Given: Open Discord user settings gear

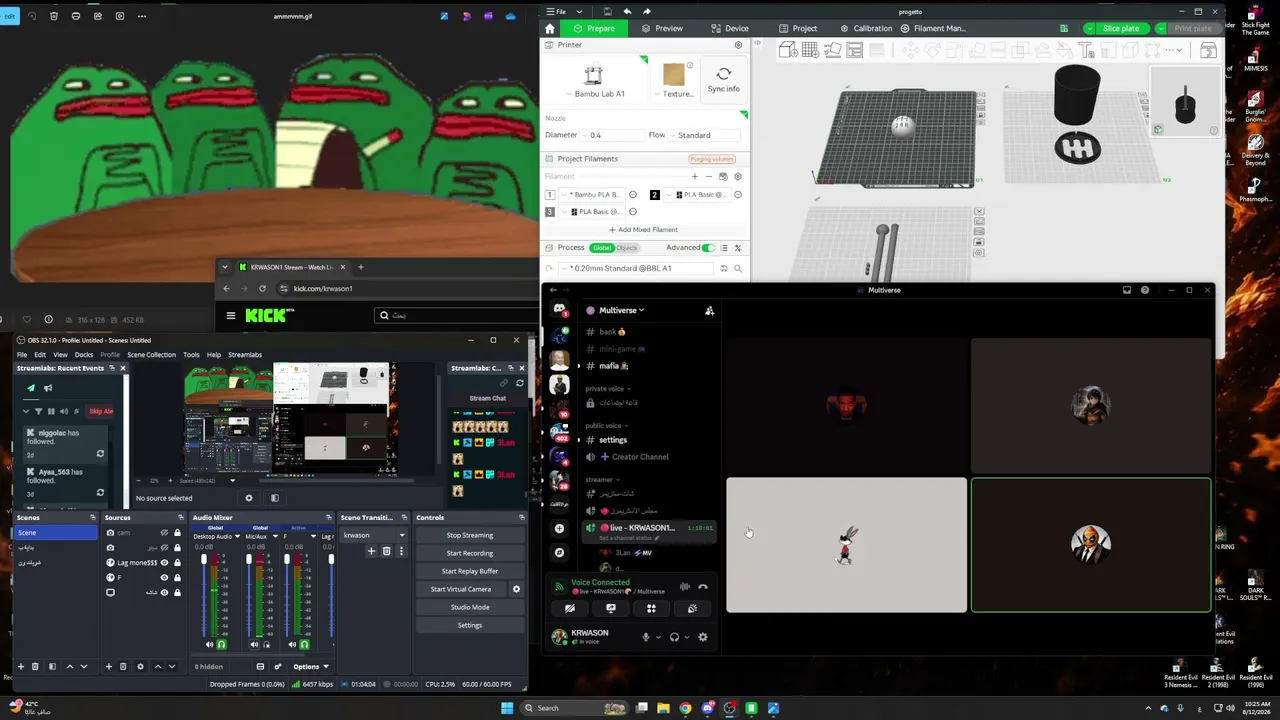Looking at the screenshot, I should pyautogui.click(x=703, y=637).
